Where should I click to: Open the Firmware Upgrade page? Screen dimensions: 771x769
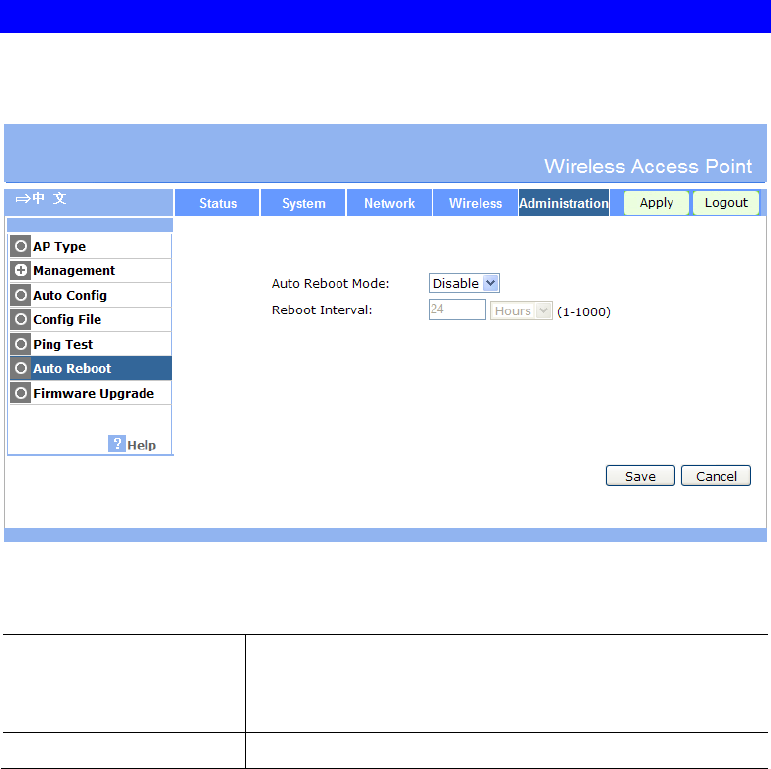pos(93,394)
